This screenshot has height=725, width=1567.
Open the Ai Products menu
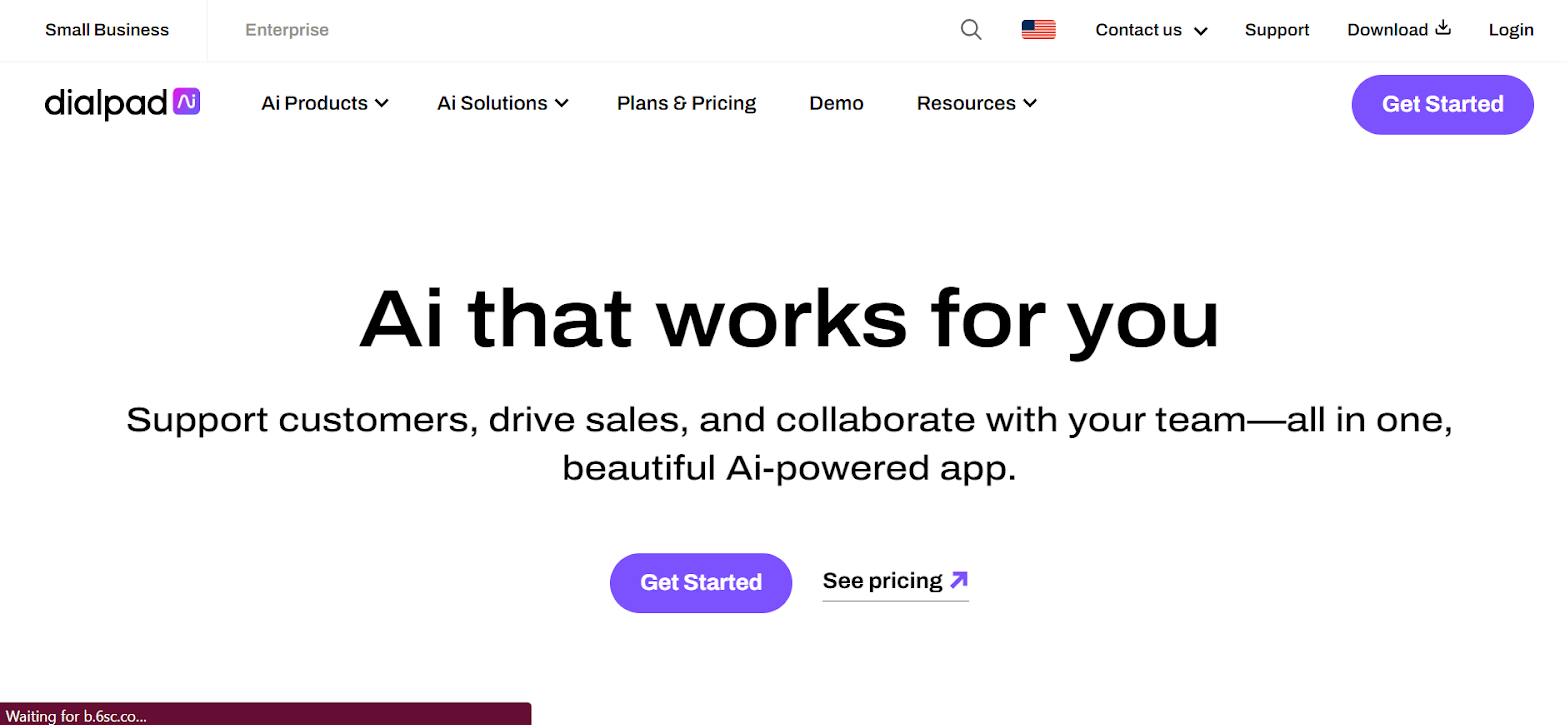[324, 103]
